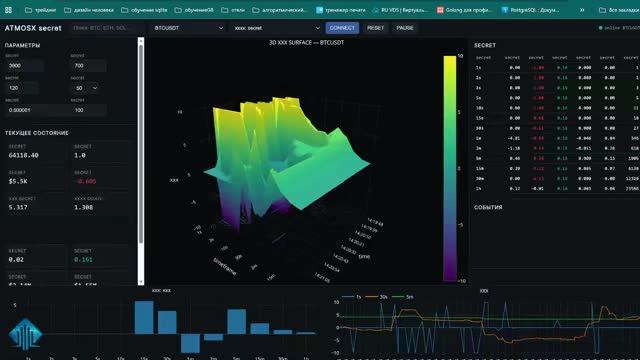Click the 64118.40 state value

(x=24, y=155)
